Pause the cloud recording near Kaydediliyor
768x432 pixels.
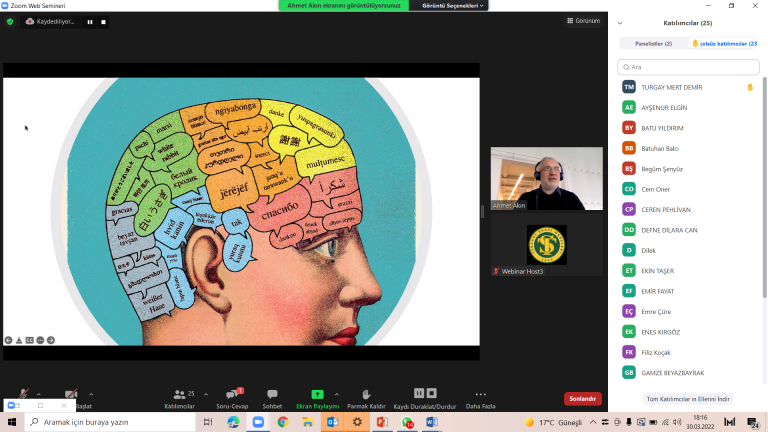click(x=90, y=22)
